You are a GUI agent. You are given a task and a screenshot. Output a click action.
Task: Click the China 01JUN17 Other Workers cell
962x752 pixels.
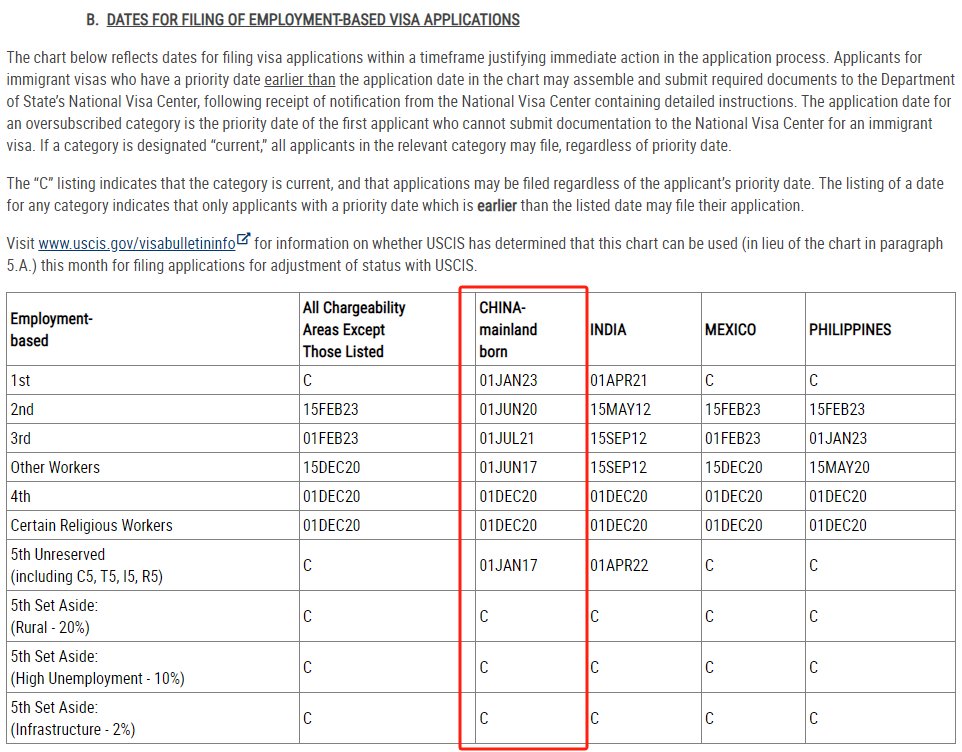click(x=508, y=468)
